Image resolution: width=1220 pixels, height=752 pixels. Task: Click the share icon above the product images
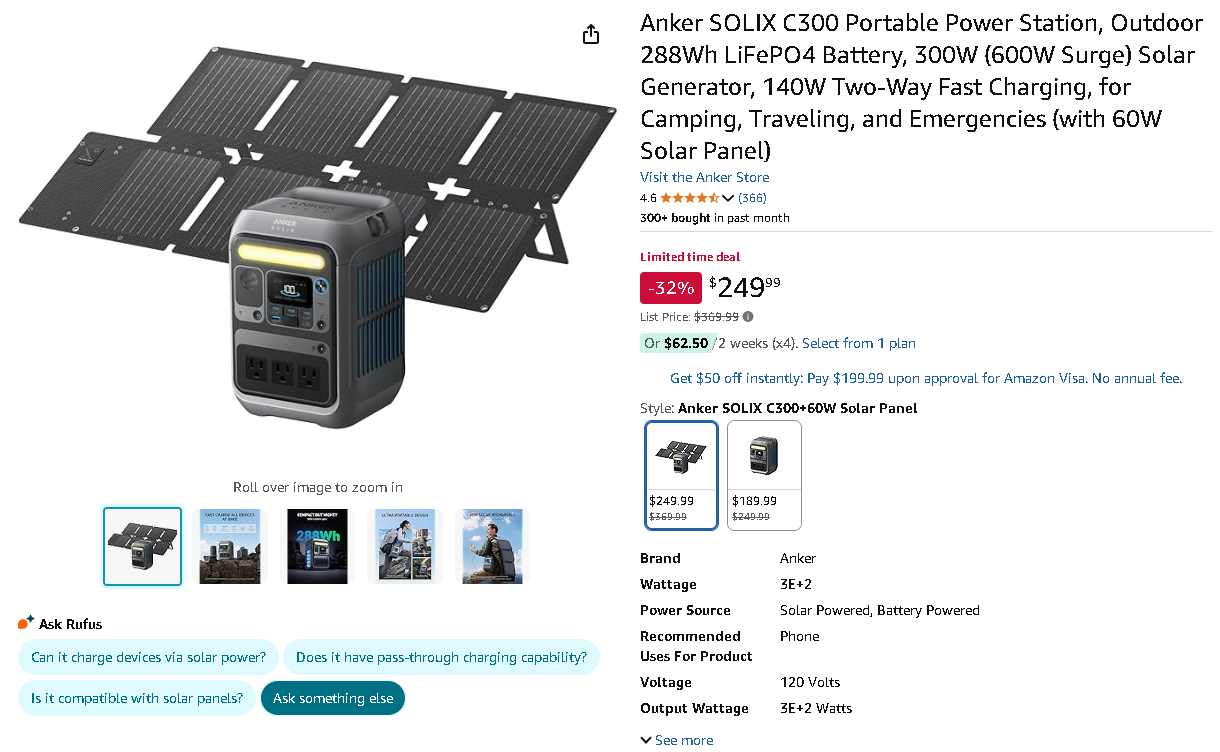590,33
